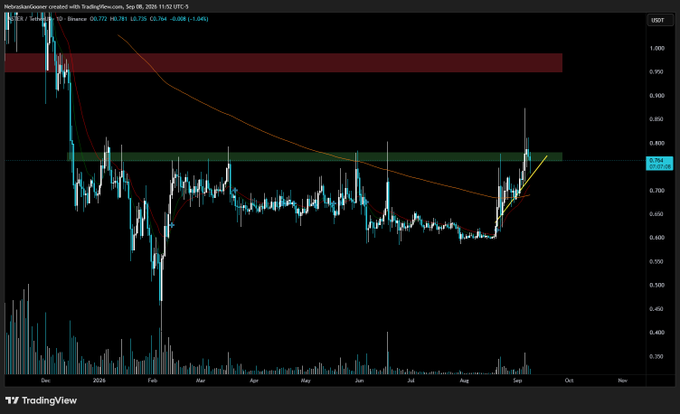The width and height of the screenshot is (680, 414).
Task: Click the close value C0.764
Action: [158, 19]
